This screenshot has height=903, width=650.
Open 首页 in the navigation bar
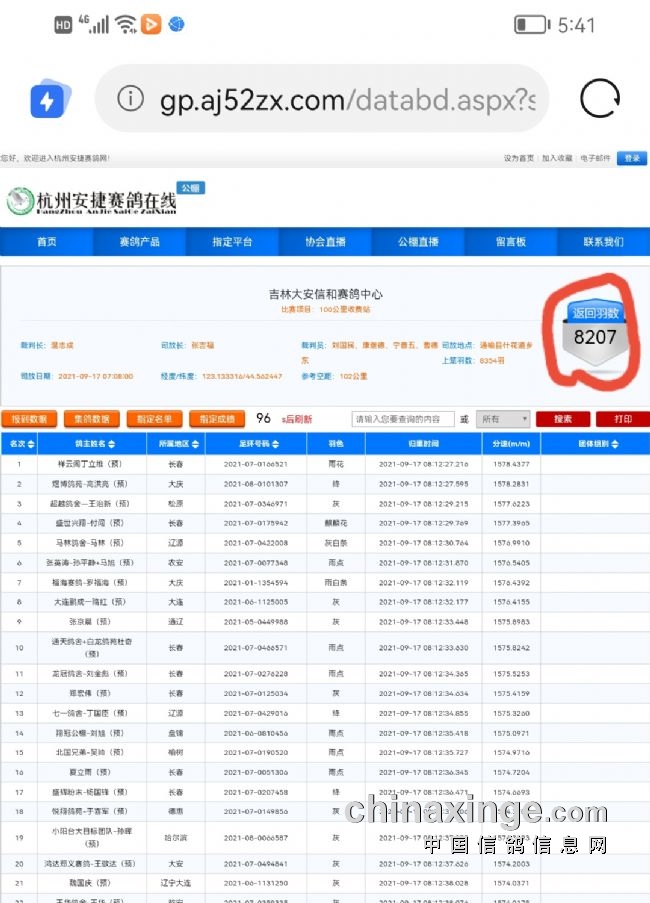(47, 242)
